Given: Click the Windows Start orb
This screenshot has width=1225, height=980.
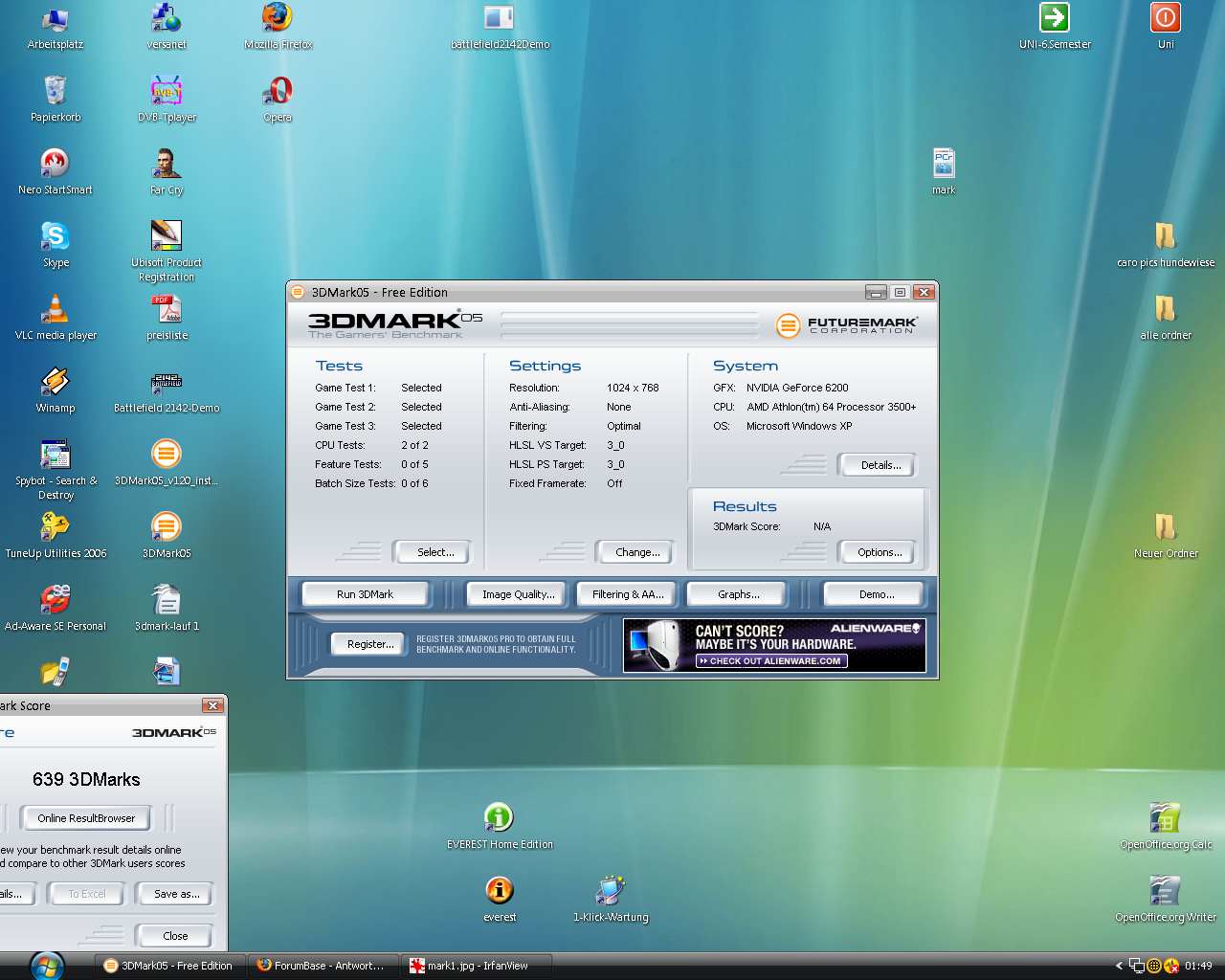Looking at the screenshot, I should point(47,965).
